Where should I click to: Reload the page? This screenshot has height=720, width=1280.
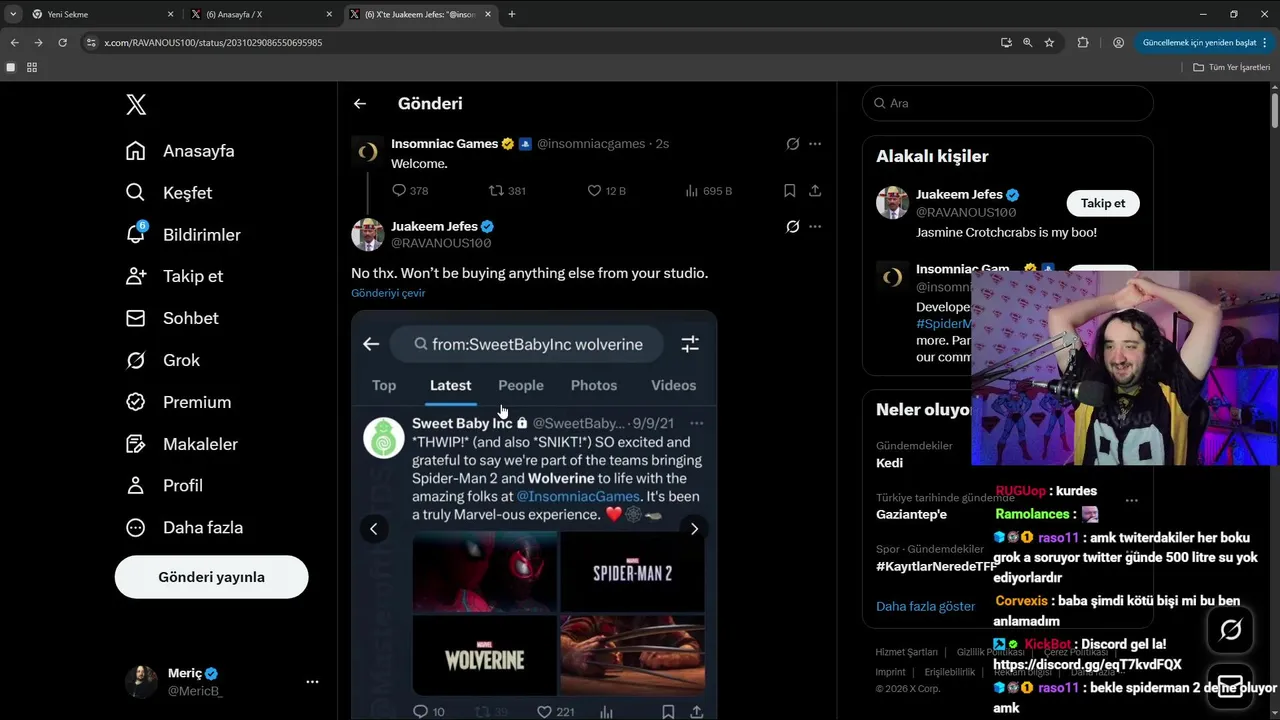pos(62,43)
